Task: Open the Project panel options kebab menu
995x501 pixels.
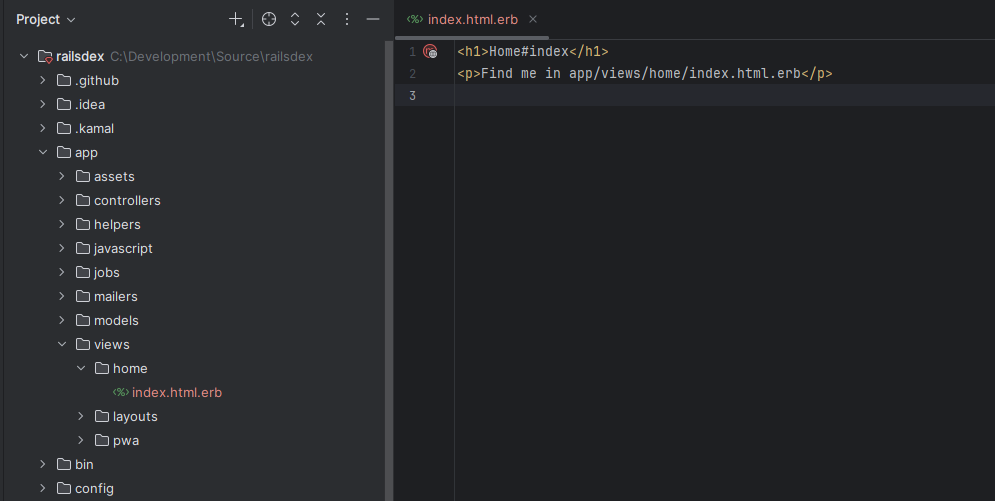Action: tap(347, 19)
